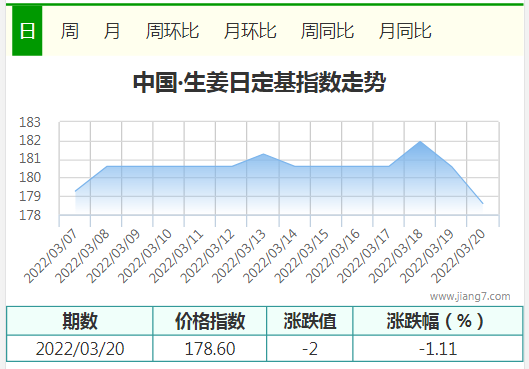529x369 pixels.
Task: Click the -1.11 percent change cell
Action: coord(438,348)
